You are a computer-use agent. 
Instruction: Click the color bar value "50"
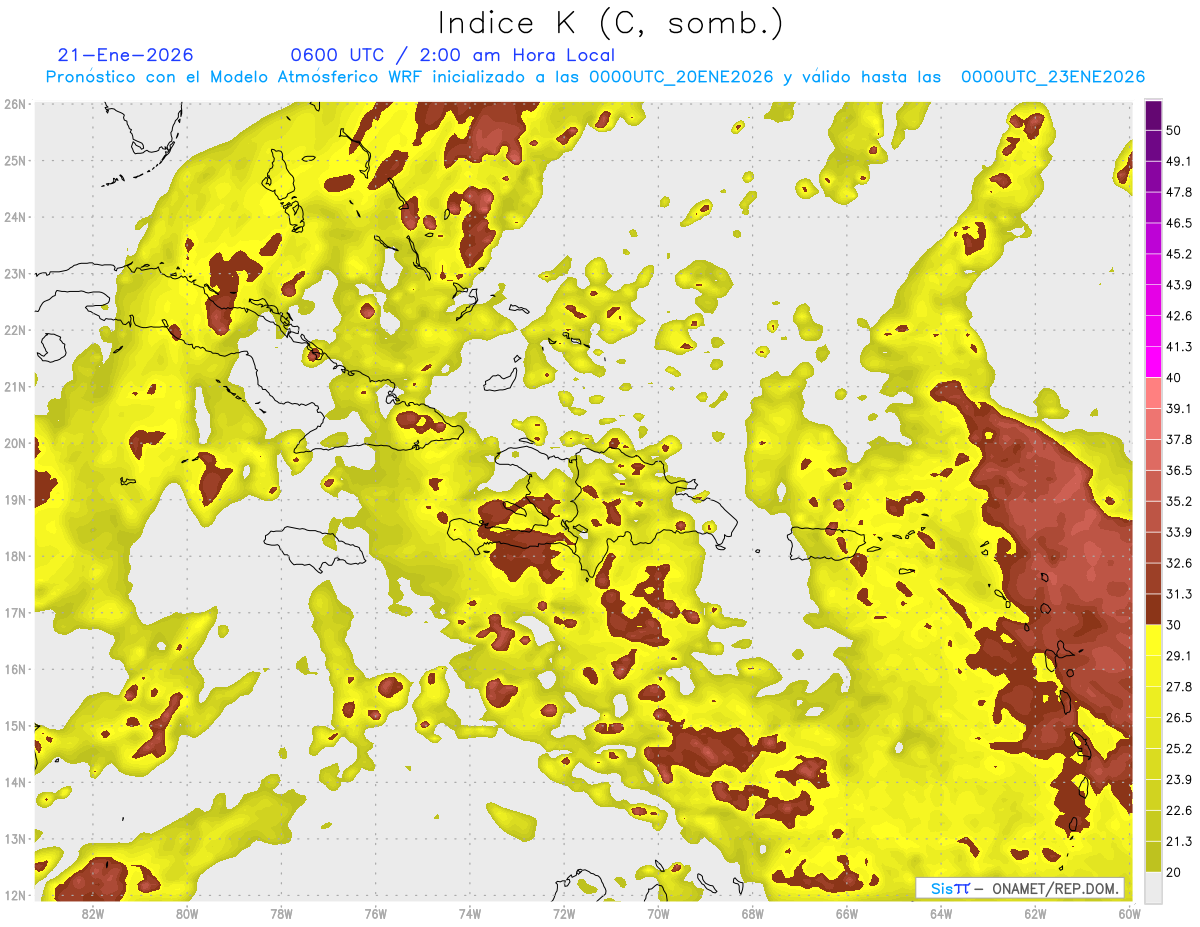1175,130
